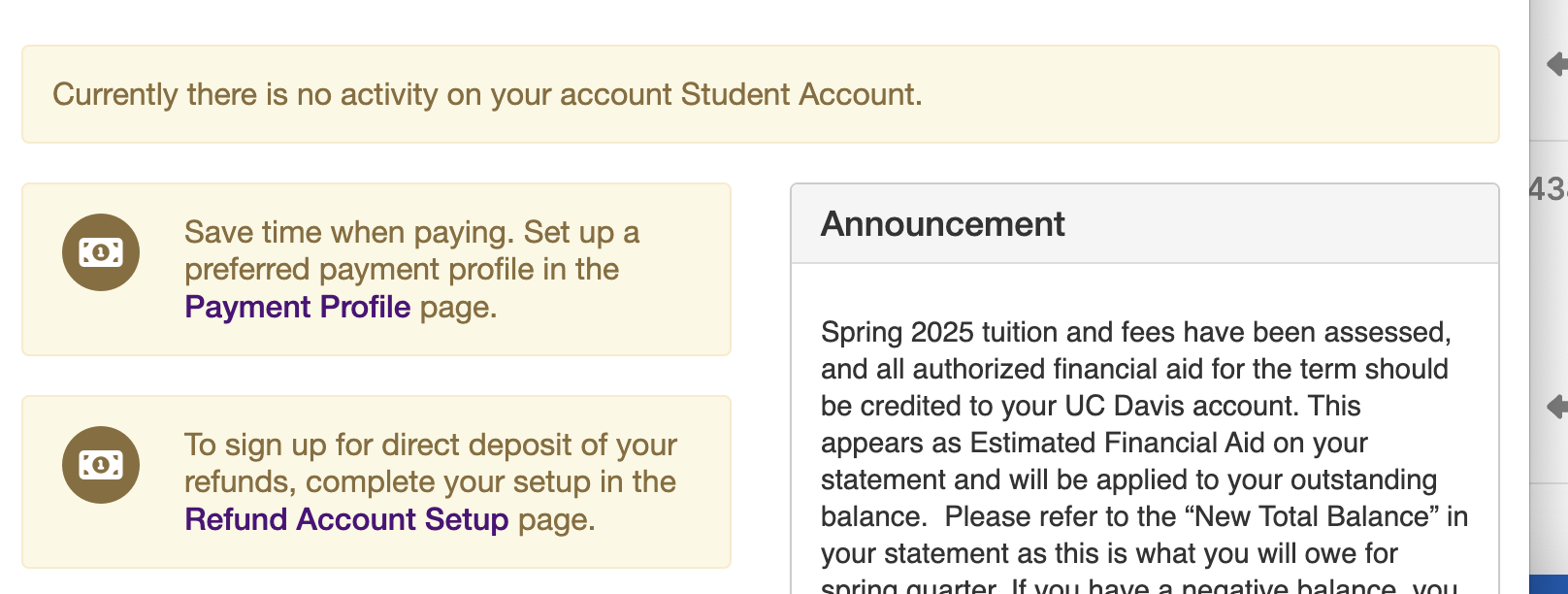Select the "Student Account" text in the banner

click(800, 94)
